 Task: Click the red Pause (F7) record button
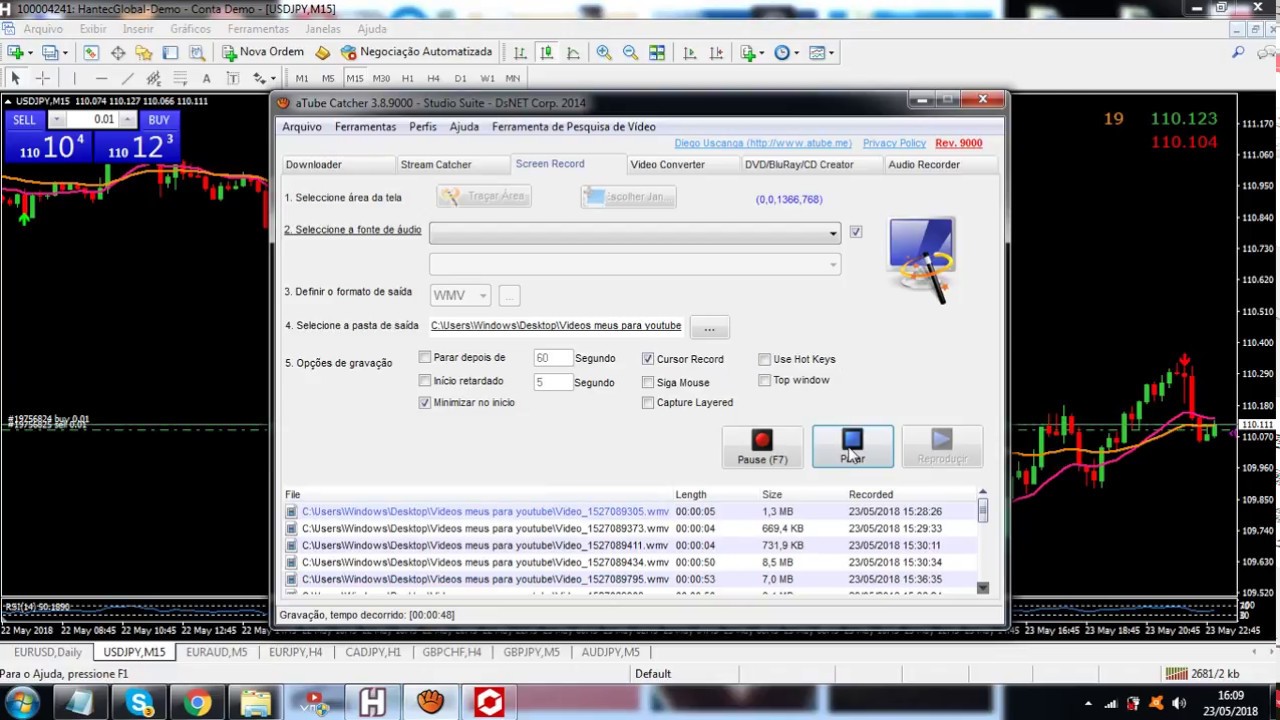762,447
